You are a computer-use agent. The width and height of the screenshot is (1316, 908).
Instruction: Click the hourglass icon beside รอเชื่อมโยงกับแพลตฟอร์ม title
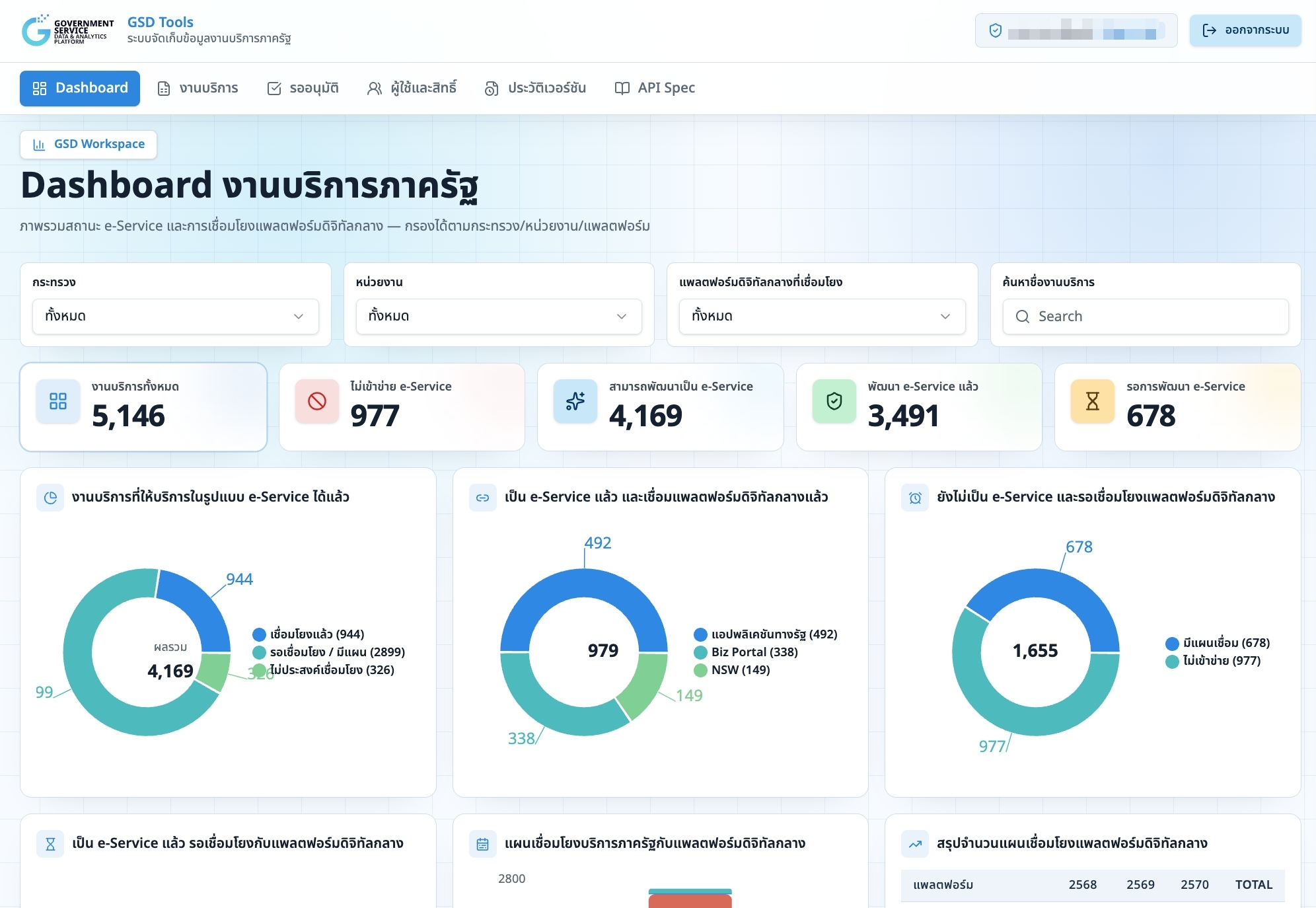pyautogui.click(x=50, y=844)
